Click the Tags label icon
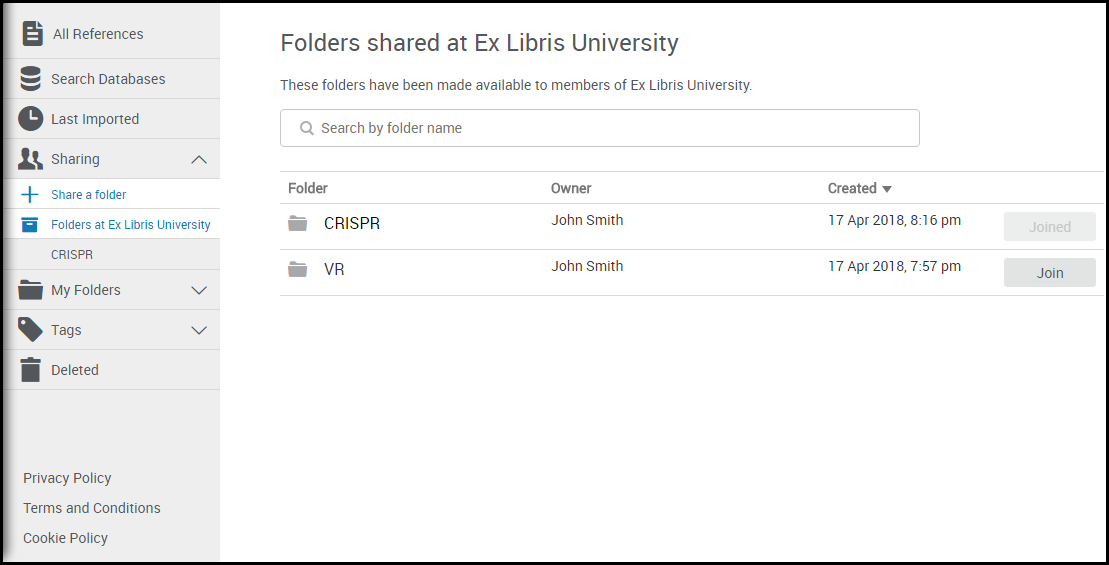The image size is (1109, 565). (31, 330)
